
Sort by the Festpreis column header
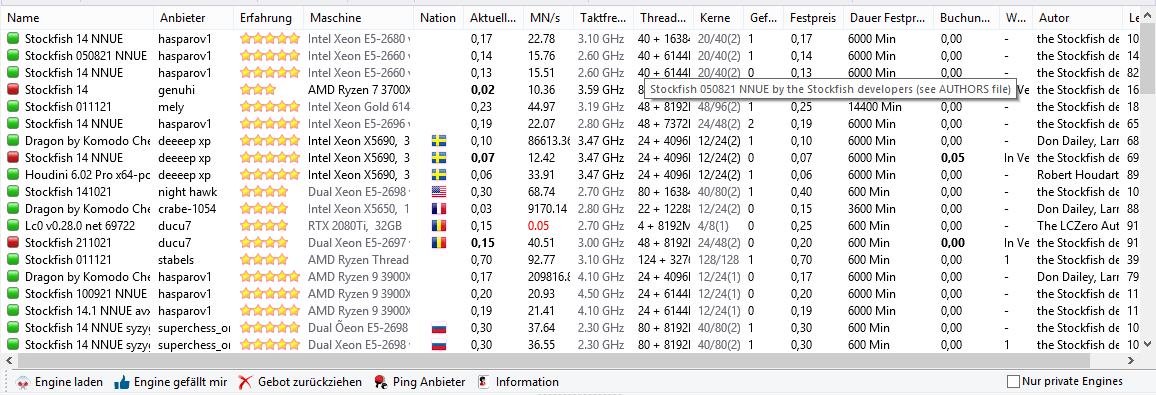click(813, 18)
